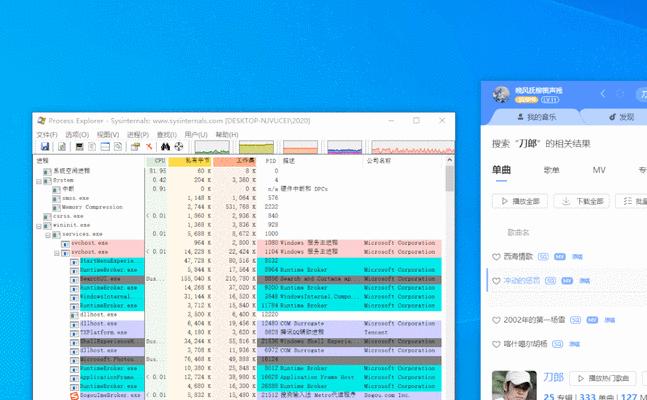Open the orange physical memory mini graph
The height and width of the screenshot is (400, 647).
click(x=300, y=147)
